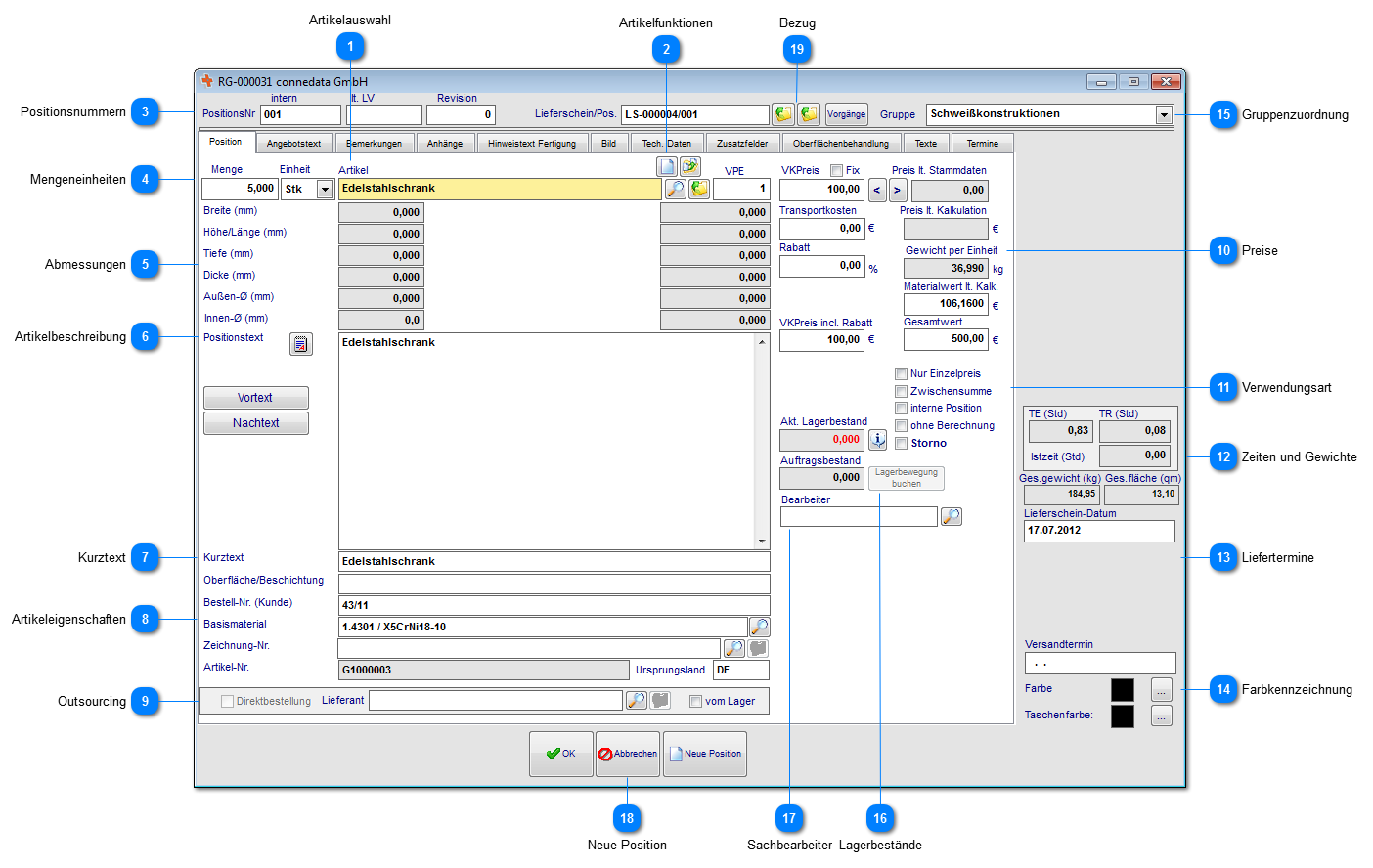This screenshot has width=1373, height=868.
Task: Click the Oberfläche/Beschichtung input field
Action: tap(554, 584)
